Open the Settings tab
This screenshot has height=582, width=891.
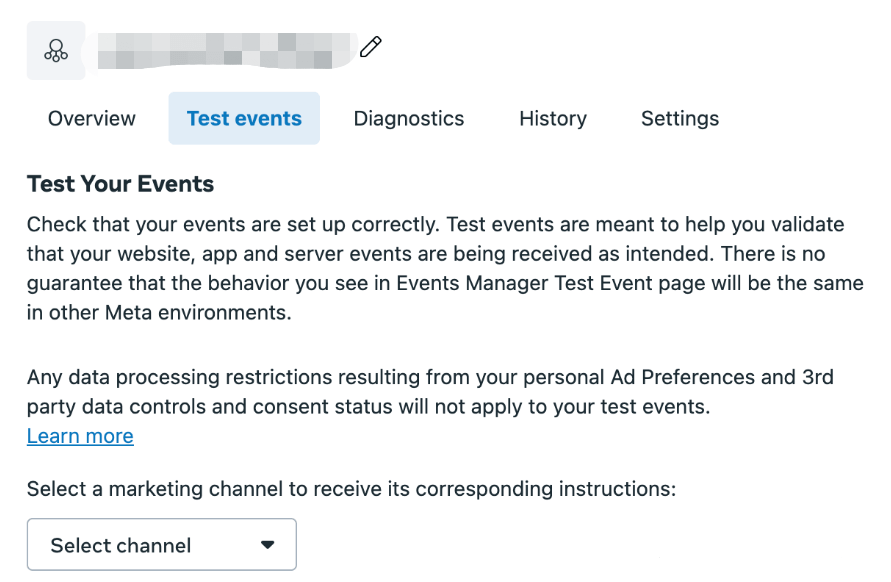coord(679,118)
